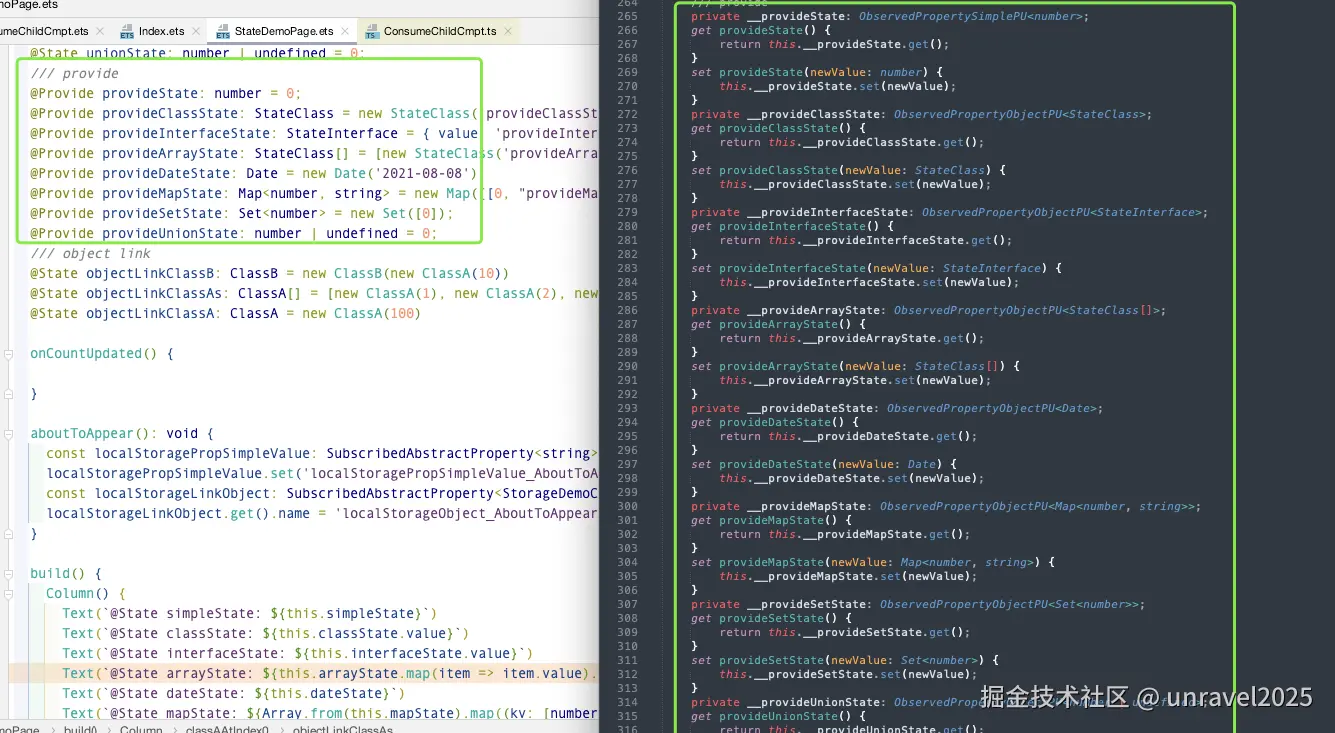Click the '/// provide' comment line

[74, 73]
